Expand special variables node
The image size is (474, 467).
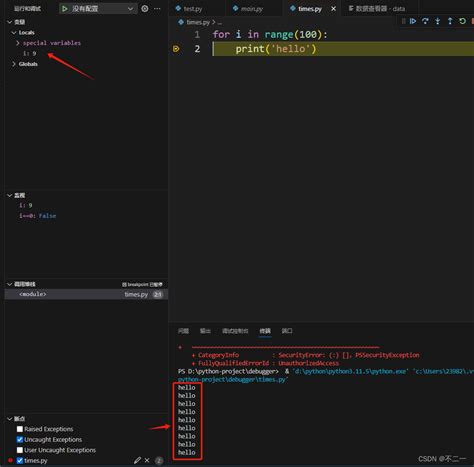coord(18,43)
